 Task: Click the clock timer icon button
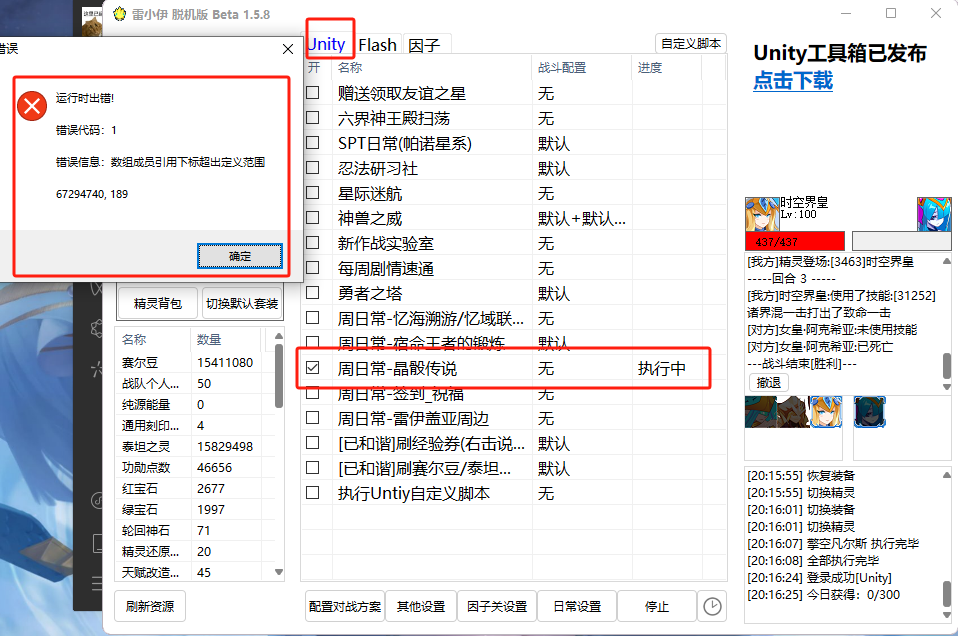pyautogui.click(x=712, y=606)
